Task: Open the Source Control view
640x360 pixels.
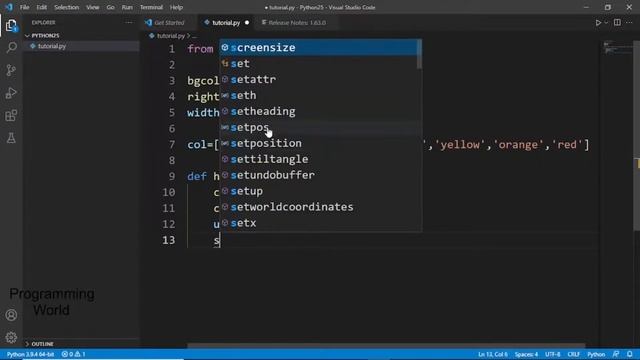Action: coord(11,70)
